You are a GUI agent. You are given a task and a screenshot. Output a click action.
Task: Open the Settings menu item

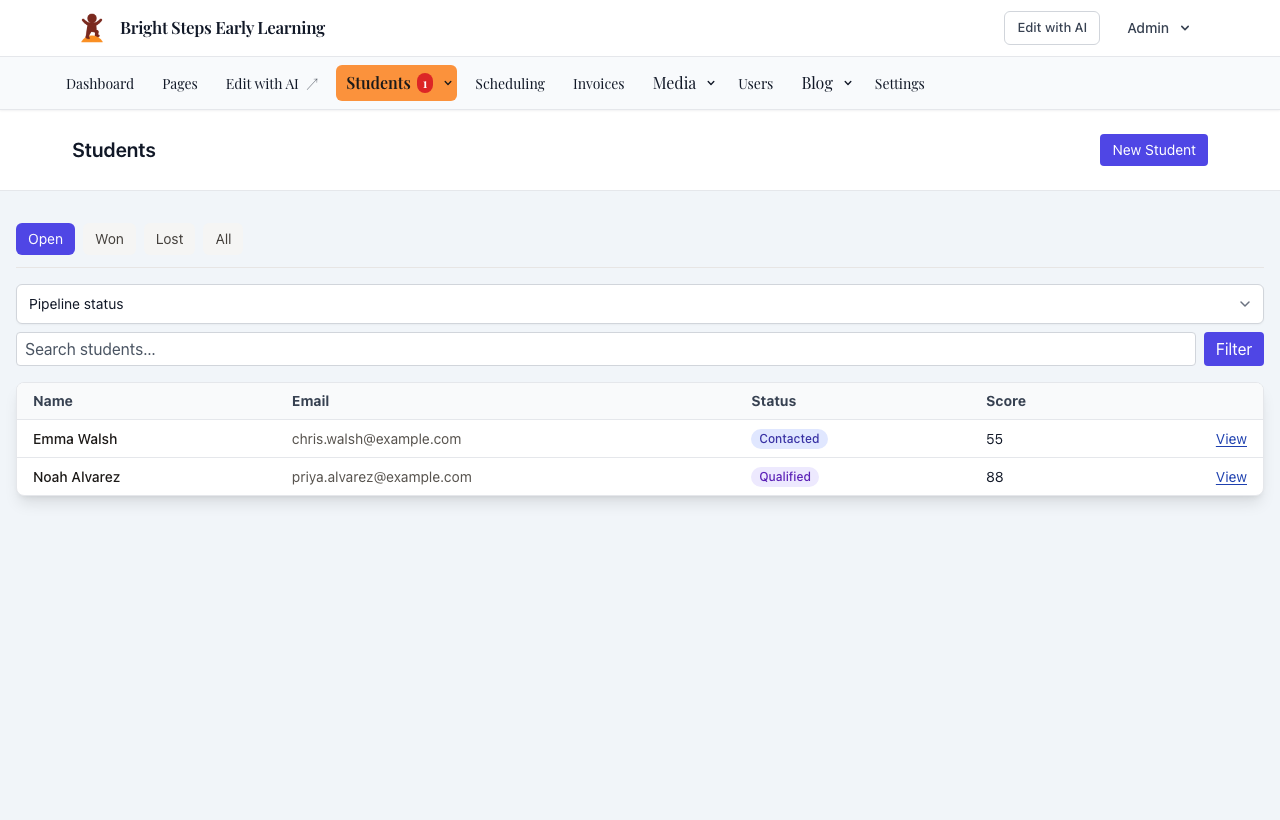coord(900,84)
